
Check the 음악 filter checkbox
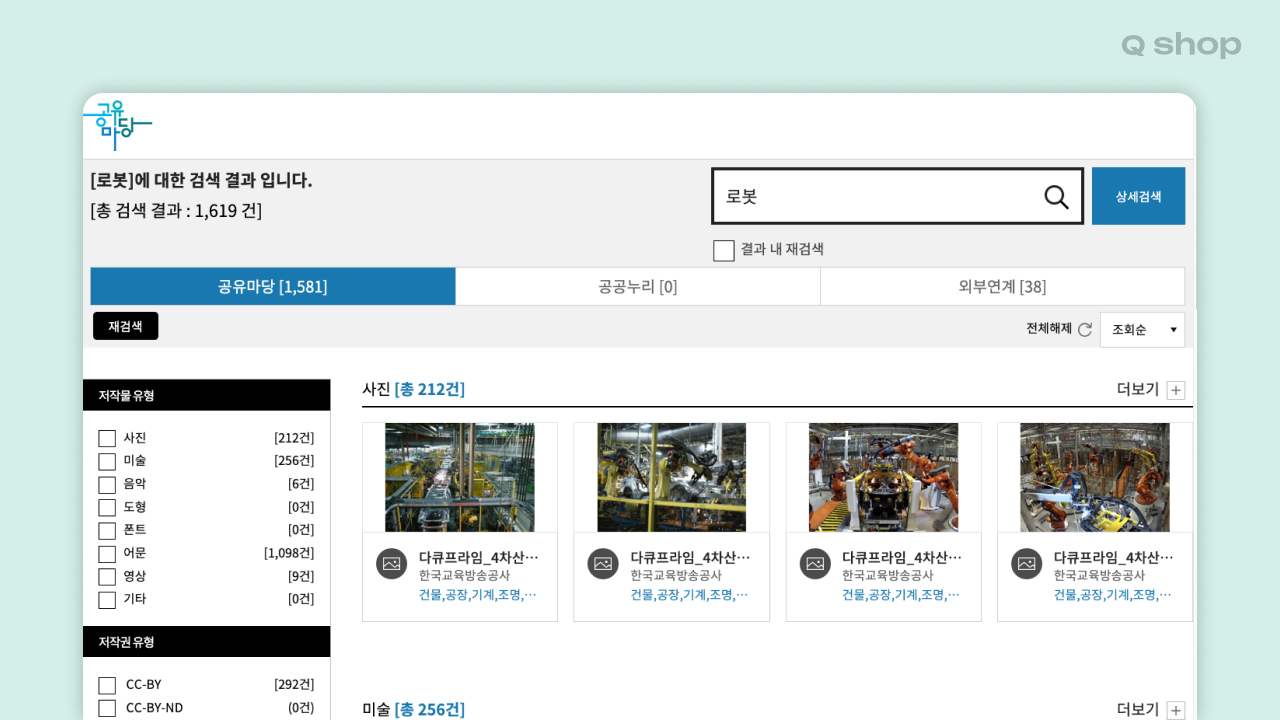point(107,484)
